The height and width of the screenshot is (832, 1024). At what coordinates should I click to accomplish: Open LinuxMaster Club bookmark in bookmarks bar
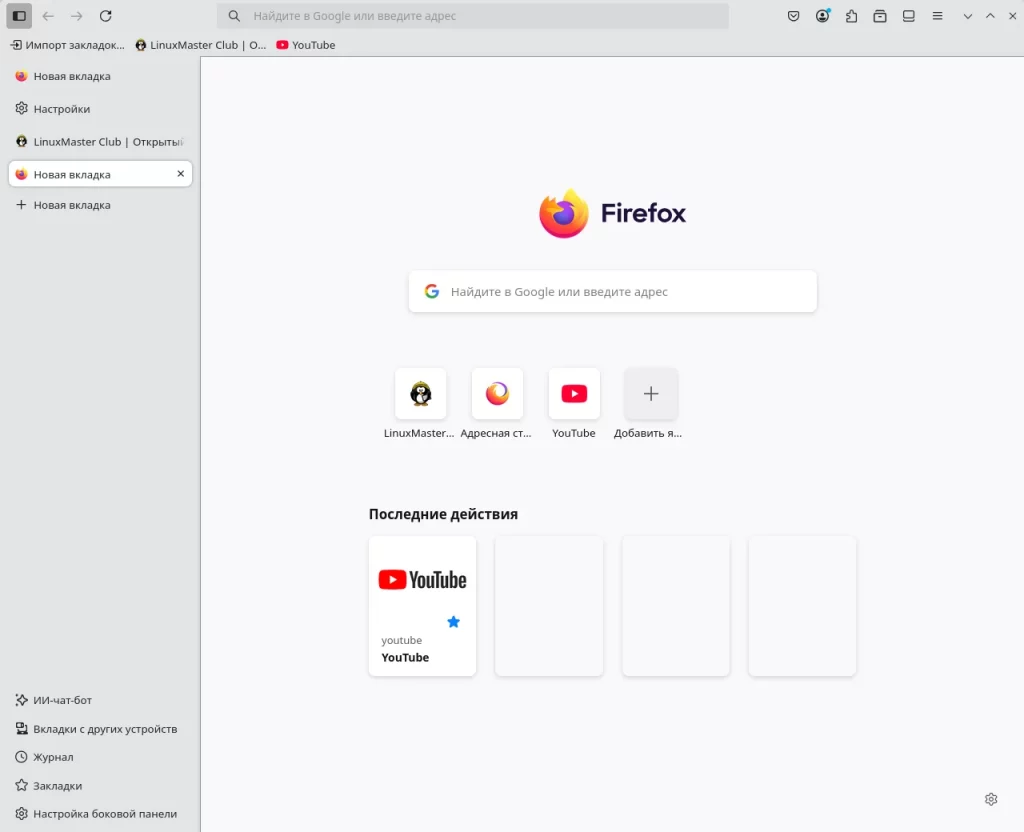[201, 45]
